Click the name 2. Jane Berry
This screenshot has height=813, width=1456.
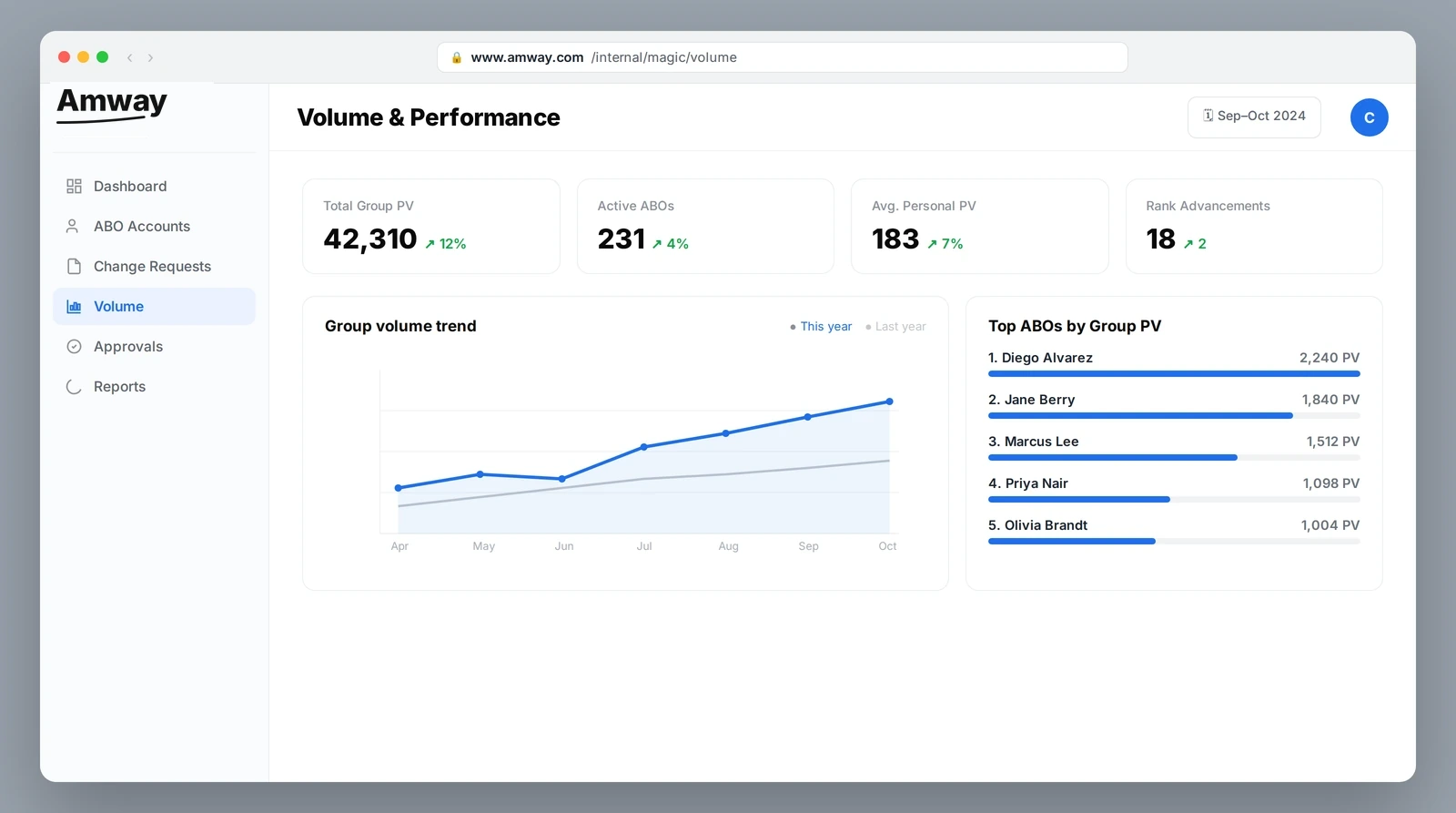coord(1032,400)
